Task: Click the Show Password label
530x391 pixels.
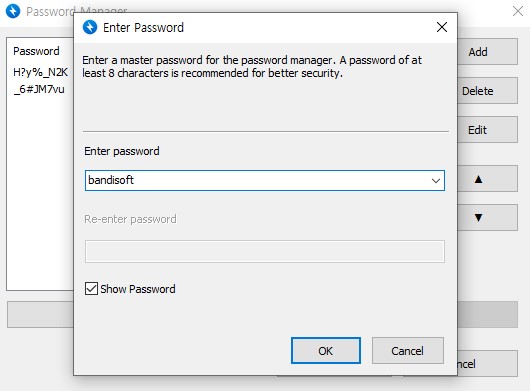Action: coord(138,289)
